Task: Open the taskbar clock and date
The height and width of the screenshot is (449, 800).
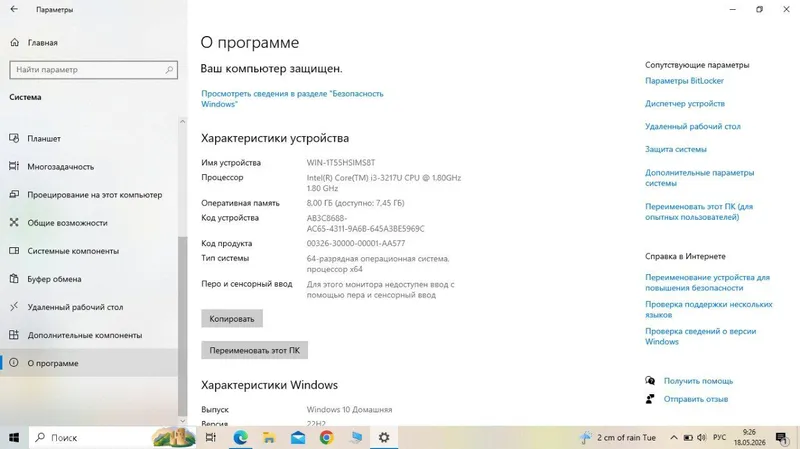Action: tap(749, 438)
